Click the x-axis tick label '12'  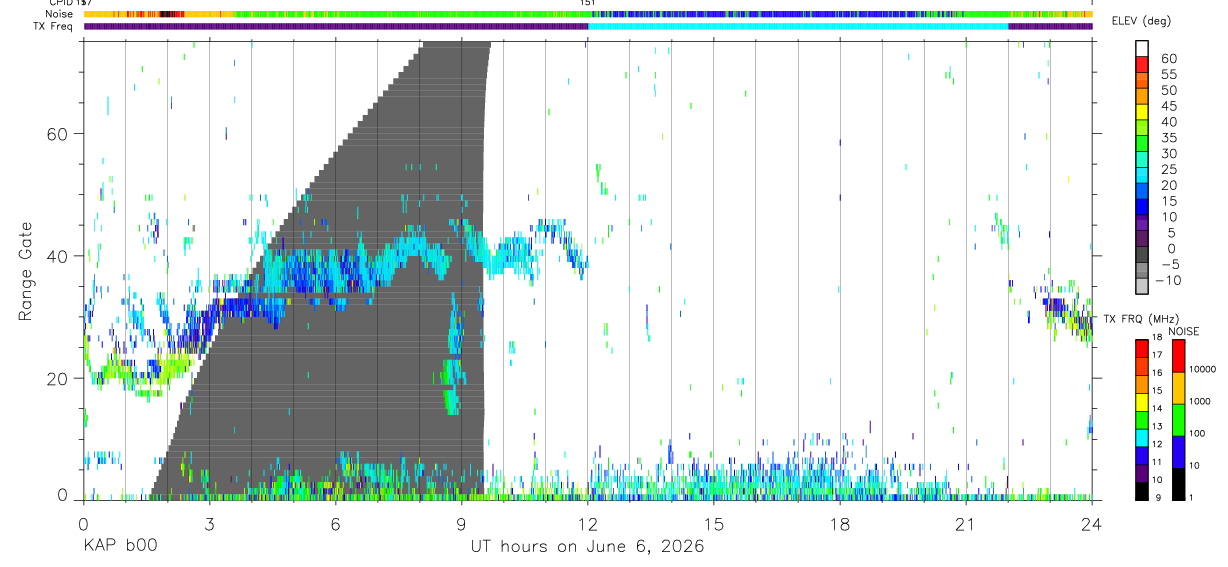tap(588, 524)
